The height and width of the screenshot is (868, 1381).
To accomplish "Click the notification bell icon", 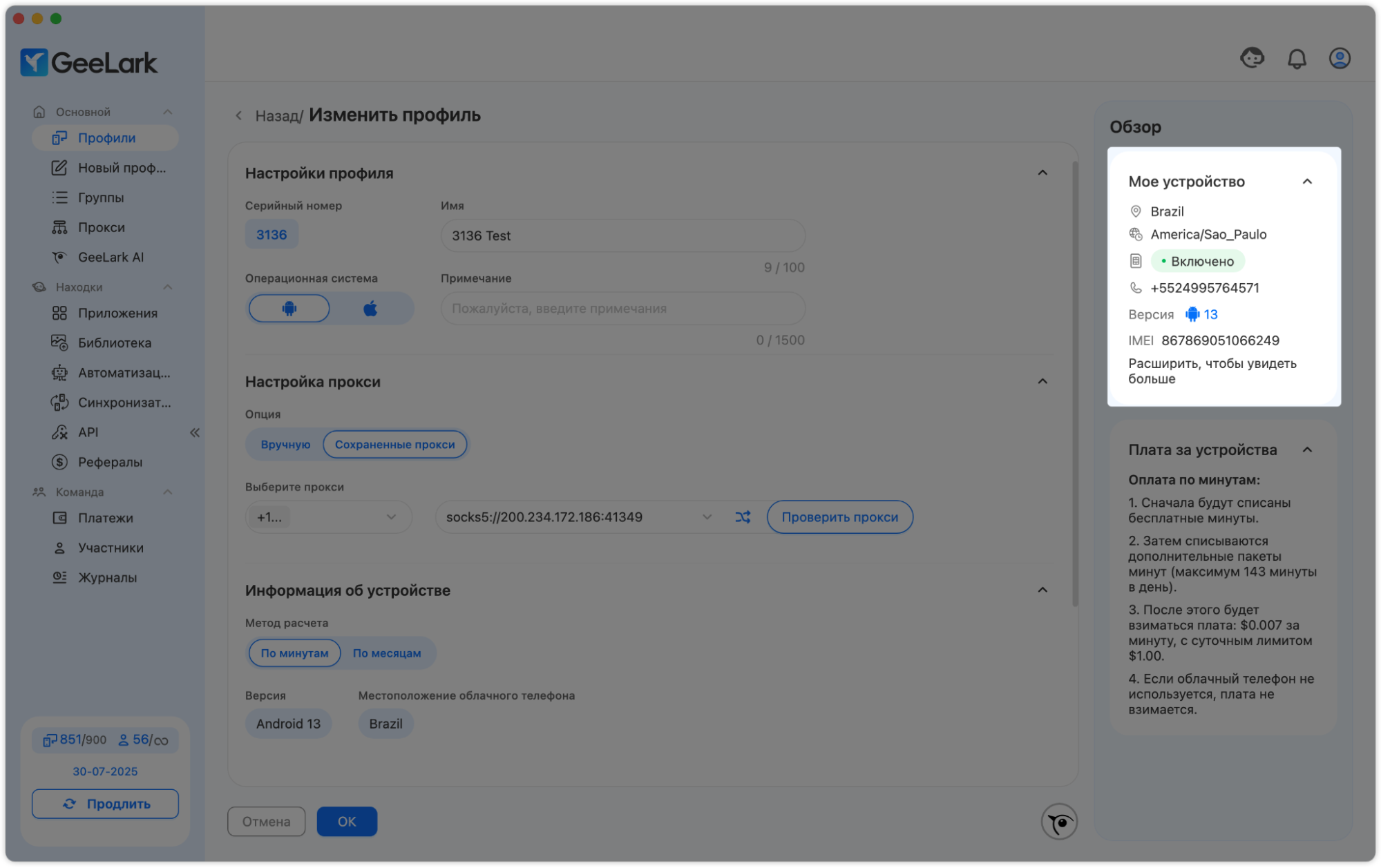I will pyautogui.click(x=1297, y=59).
